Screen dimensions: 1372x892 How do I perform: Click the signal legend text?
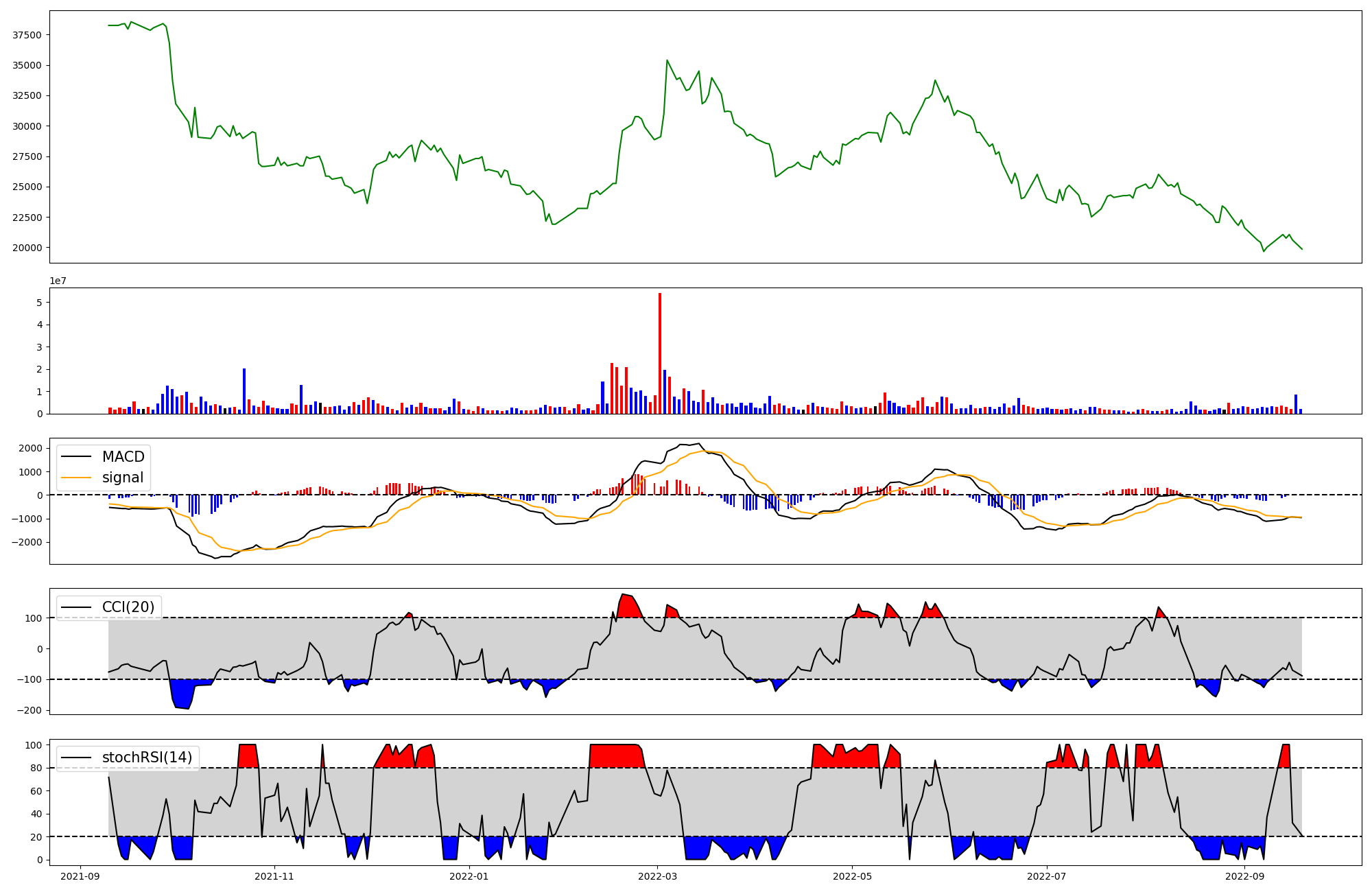tap(123, 478)
